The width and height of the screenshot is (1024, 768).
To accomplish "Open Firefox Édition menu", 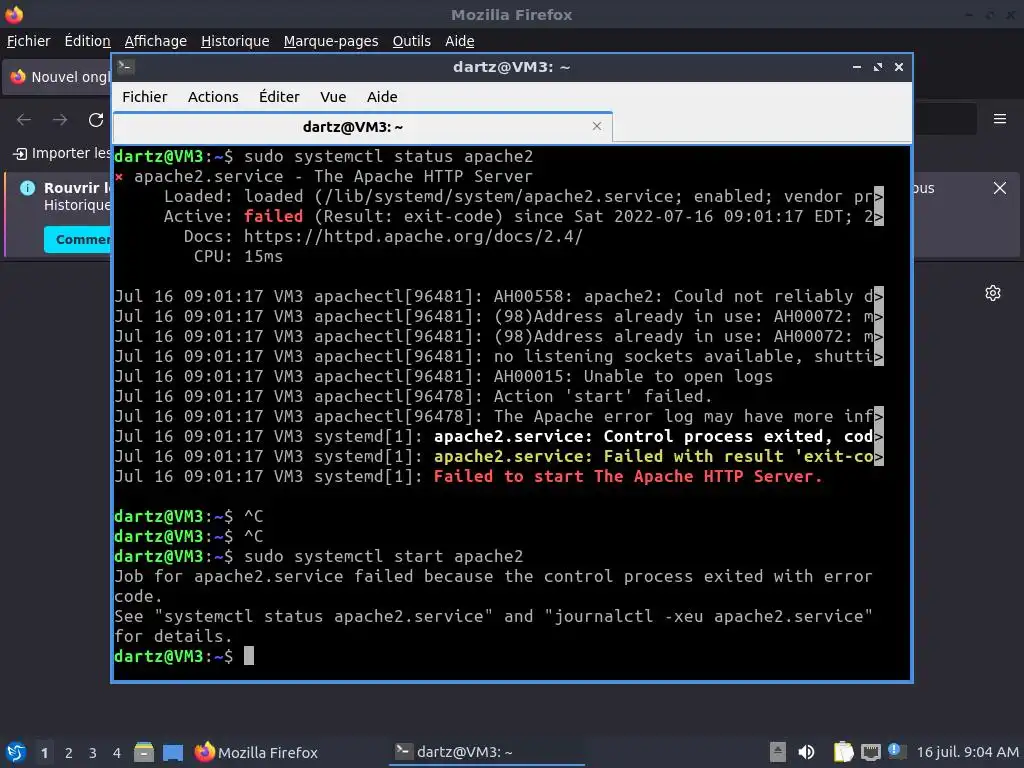I will click(88, 41).
